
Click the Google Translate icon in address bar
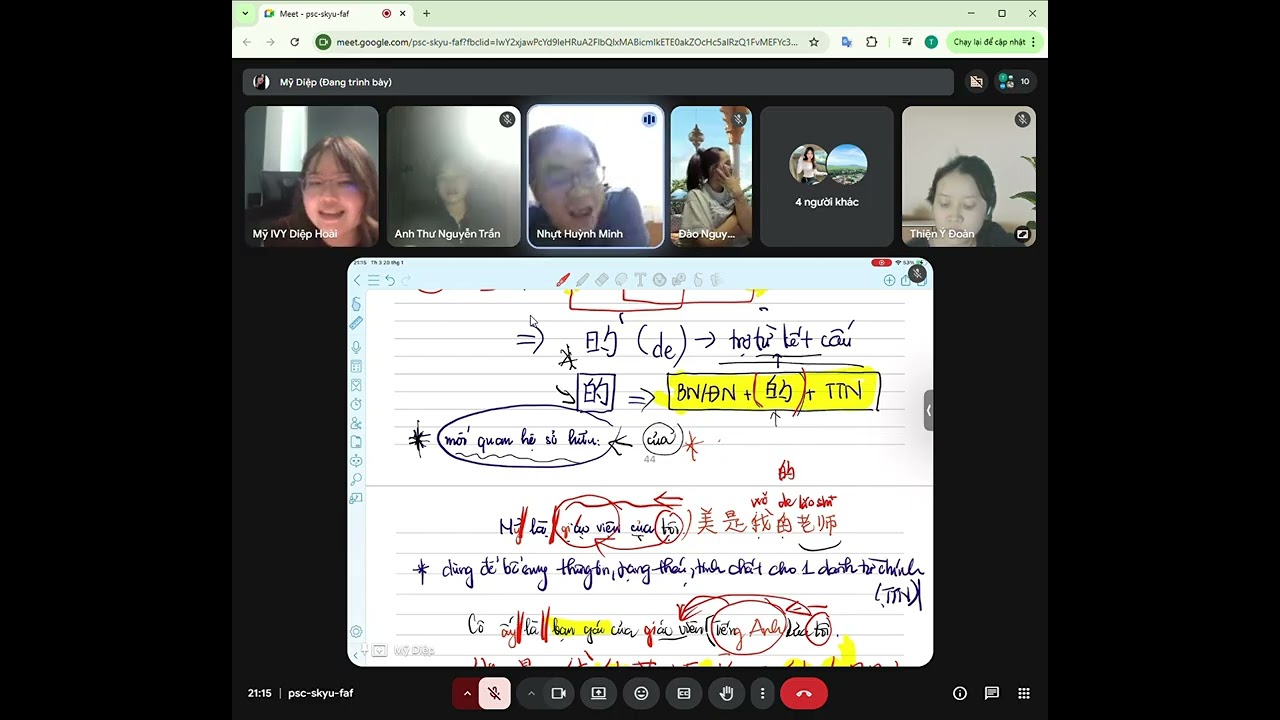(847, 42)
